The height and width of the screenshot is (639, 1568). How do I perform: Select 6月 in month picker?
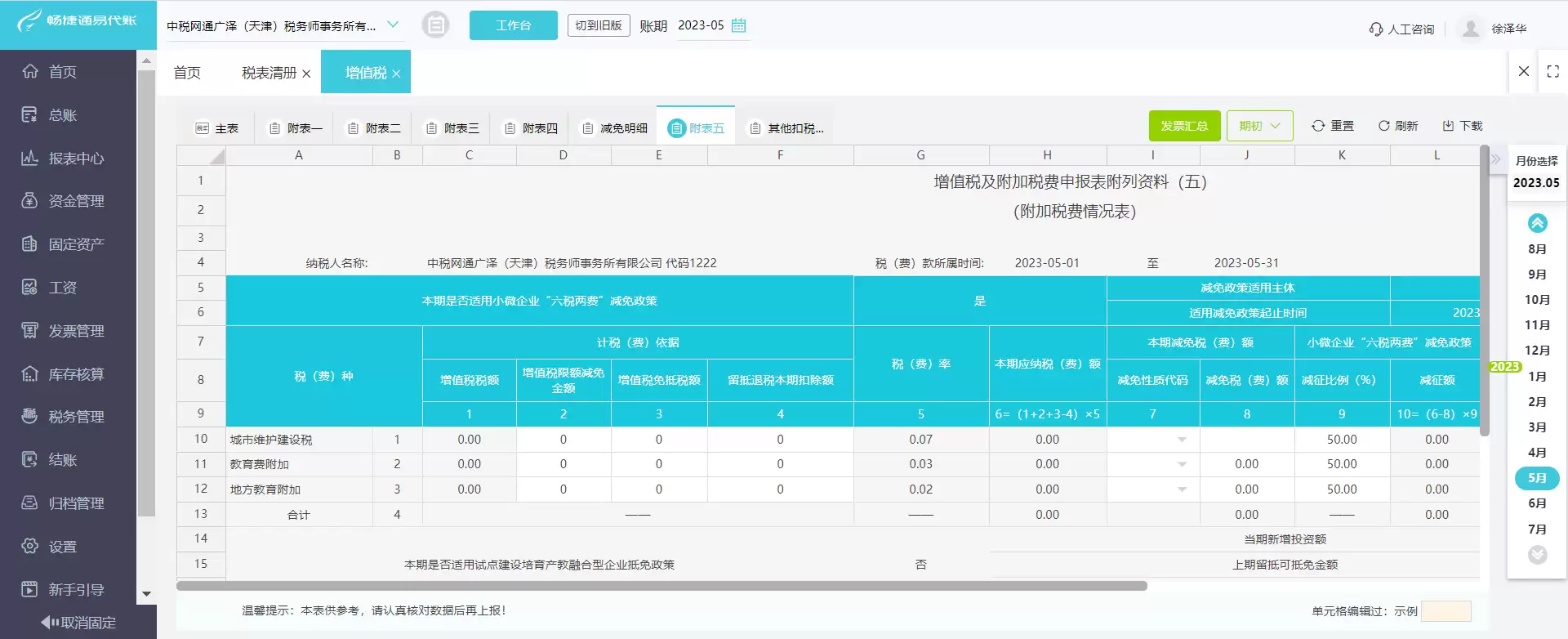point(1537,503)
